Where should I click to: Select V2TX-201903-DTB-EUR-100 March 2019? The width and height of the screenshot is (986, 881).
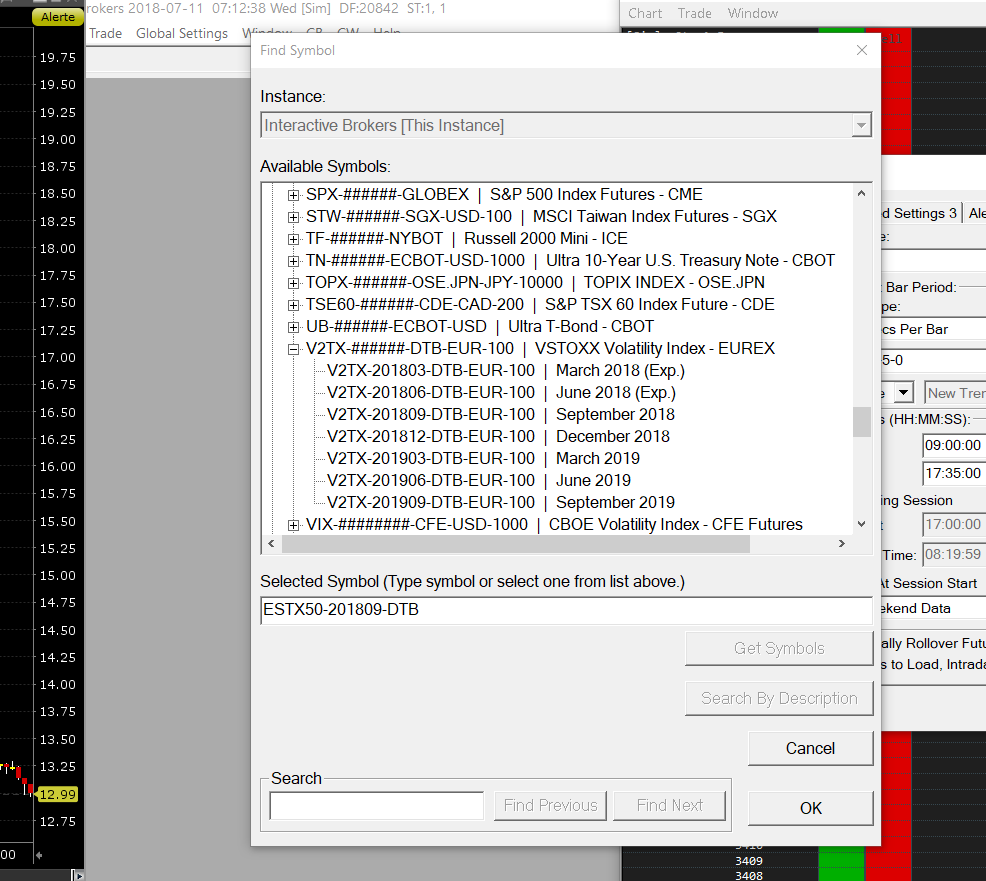click(483, 458)
